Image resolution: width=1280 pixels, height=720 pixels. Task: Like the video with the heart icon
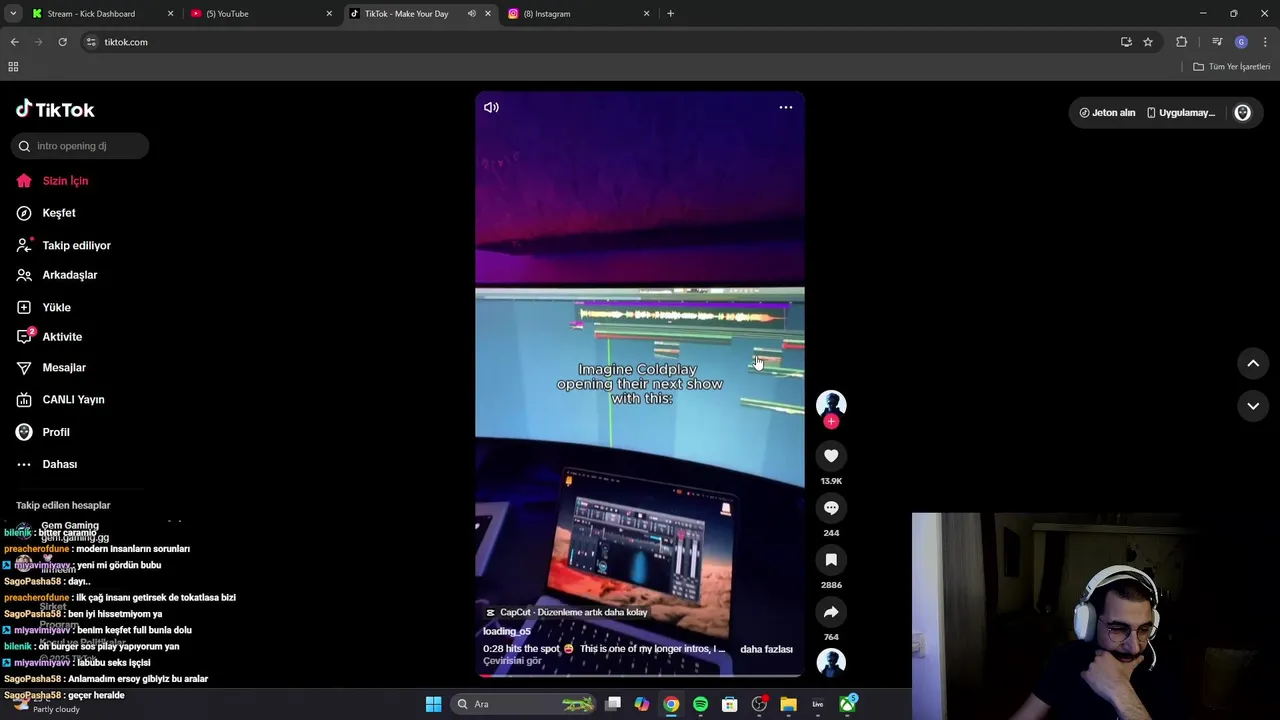(831, 456)
